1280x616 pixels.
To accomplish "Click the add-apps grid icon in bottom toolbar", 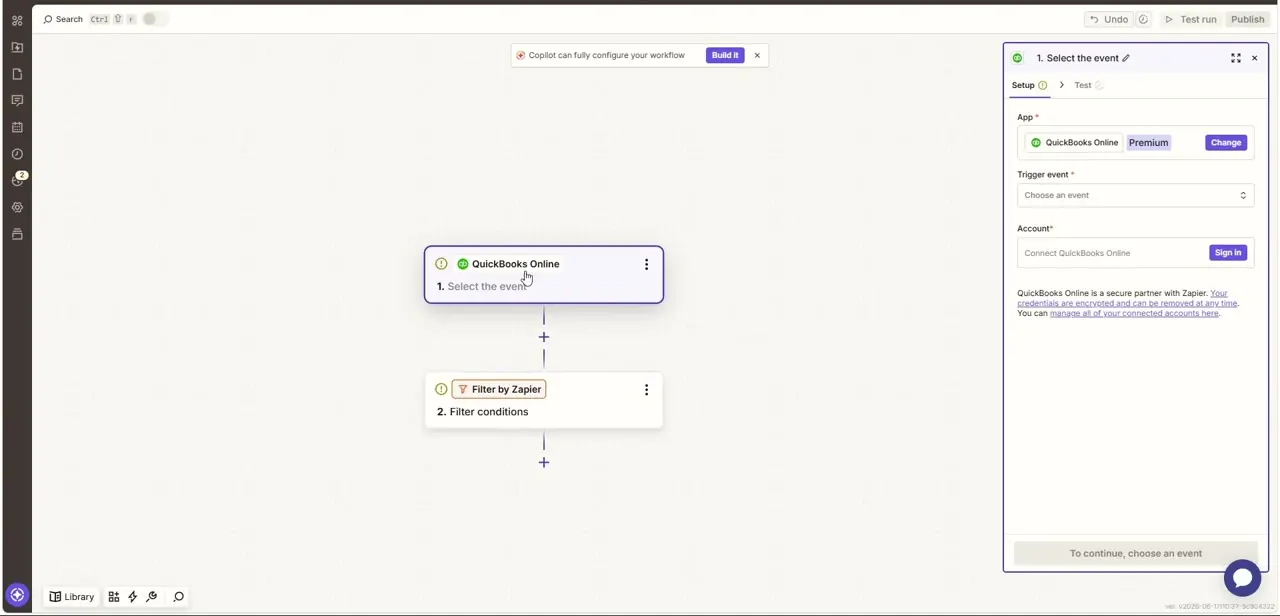I will [114, 597].
